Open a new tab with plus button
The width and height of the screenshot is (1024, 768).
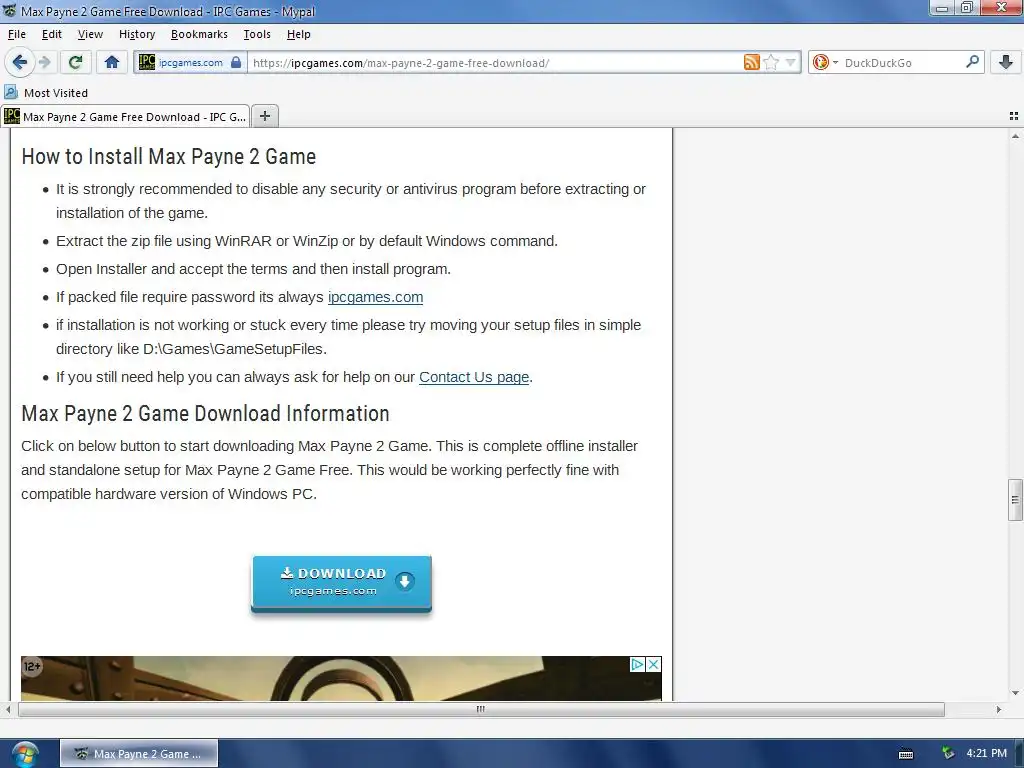coord(264,116)
